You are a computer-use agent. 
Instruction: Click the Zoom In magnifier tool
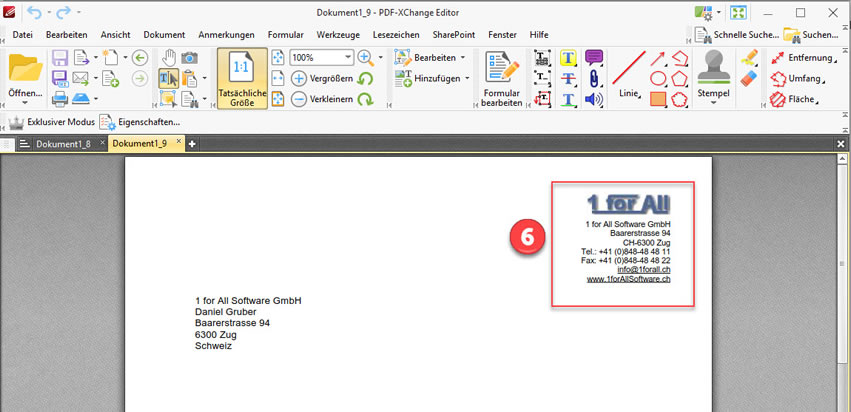pos(365,58)
